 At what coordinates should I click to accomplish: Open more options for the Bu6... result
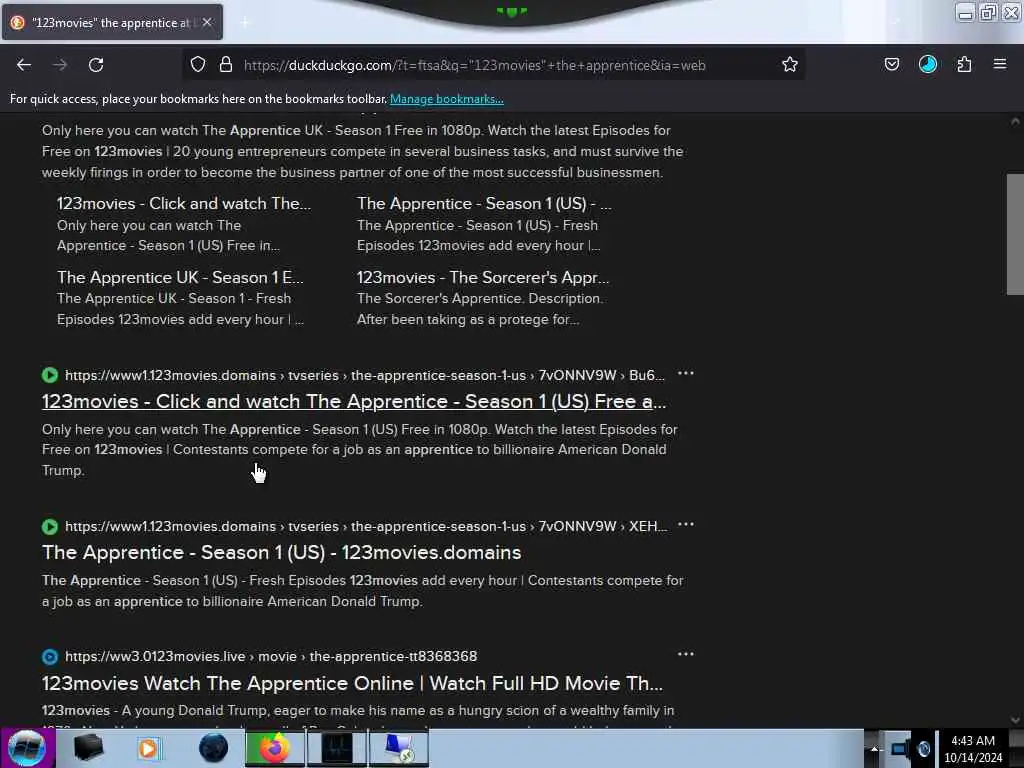click(686, 374)
